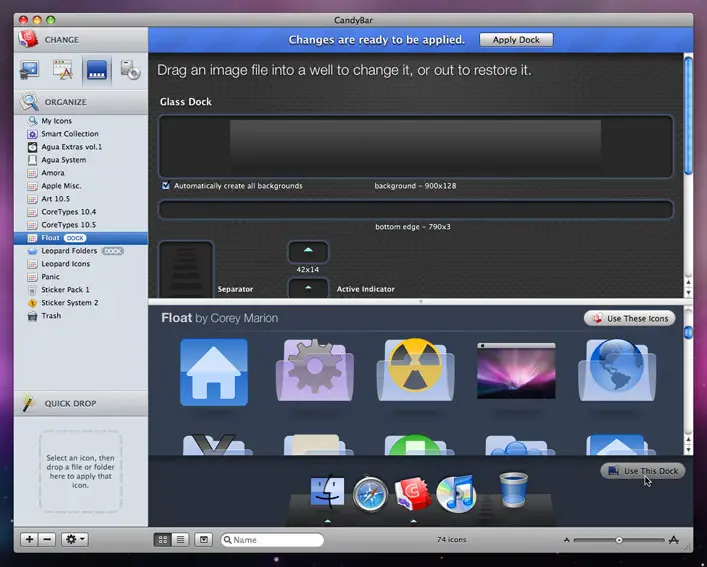707x567 pixels.
Task: Select the Dock change section icon
Action: (x=97, y=70)
